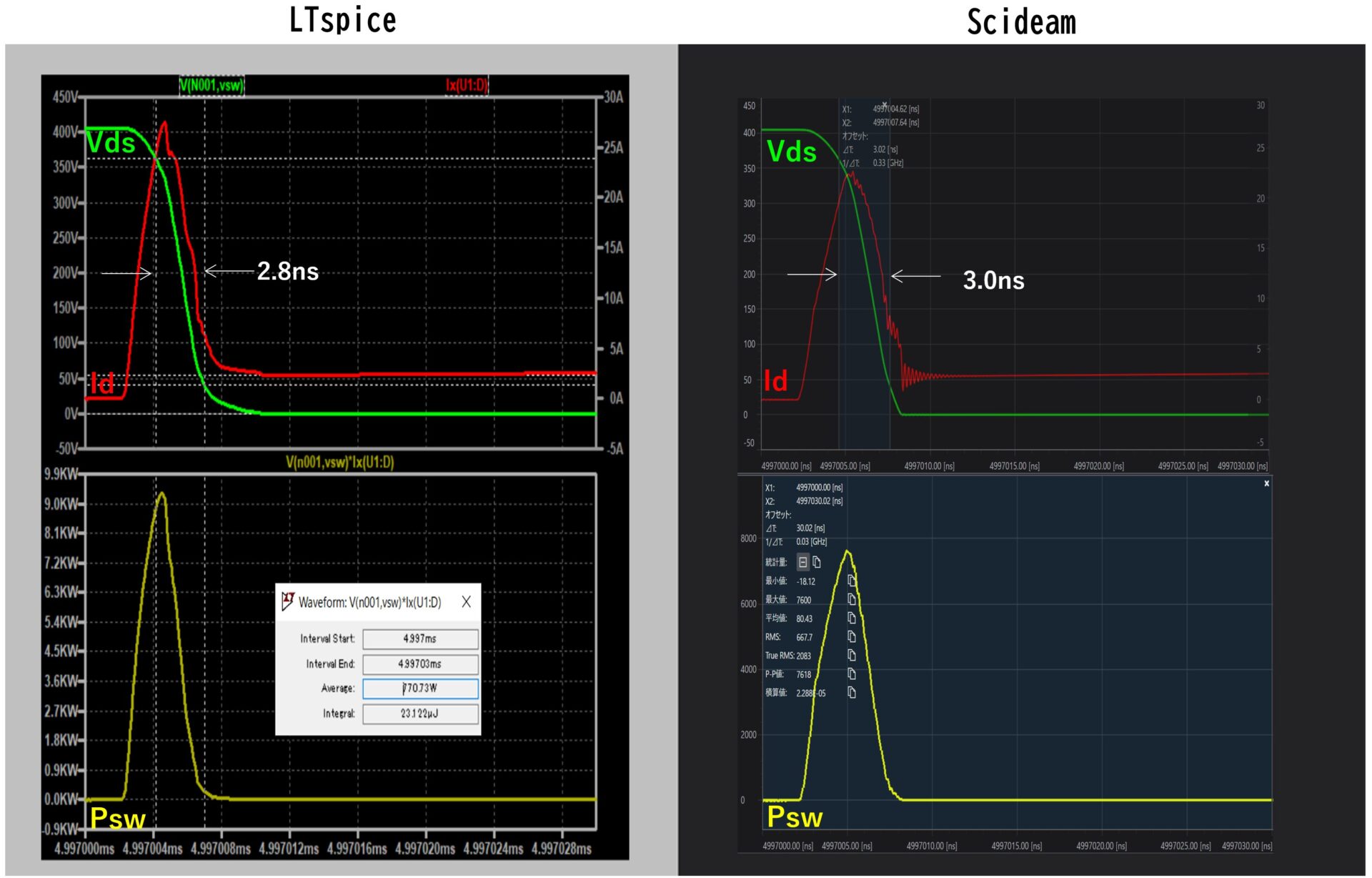The height and width of the screenshot is (878, 1372).
Task: Copy the True RMS value 2083
Action: tap(851, 655)
